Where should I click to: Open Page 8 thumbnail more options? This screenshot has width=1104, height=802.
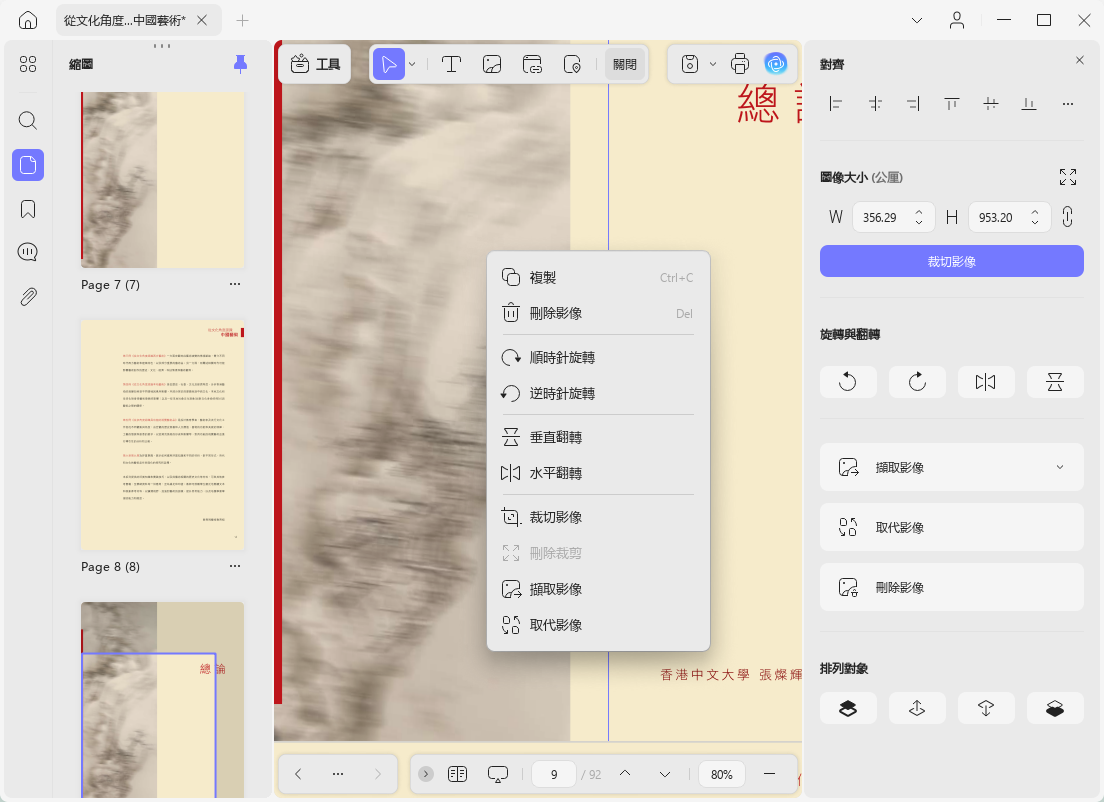pos(234,566)
